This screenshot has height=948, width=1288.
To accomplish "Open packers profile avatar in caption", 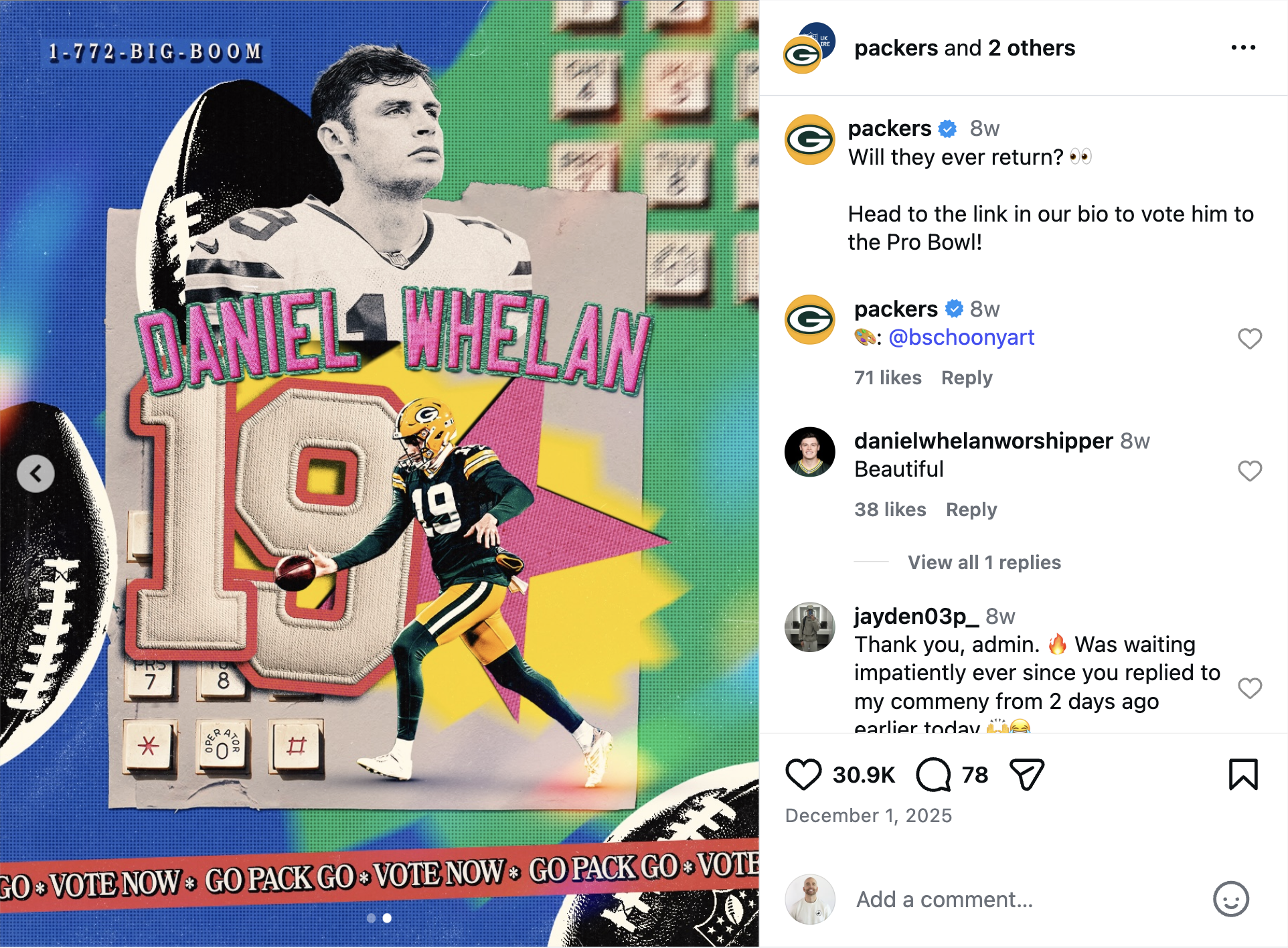I will 809,139.
